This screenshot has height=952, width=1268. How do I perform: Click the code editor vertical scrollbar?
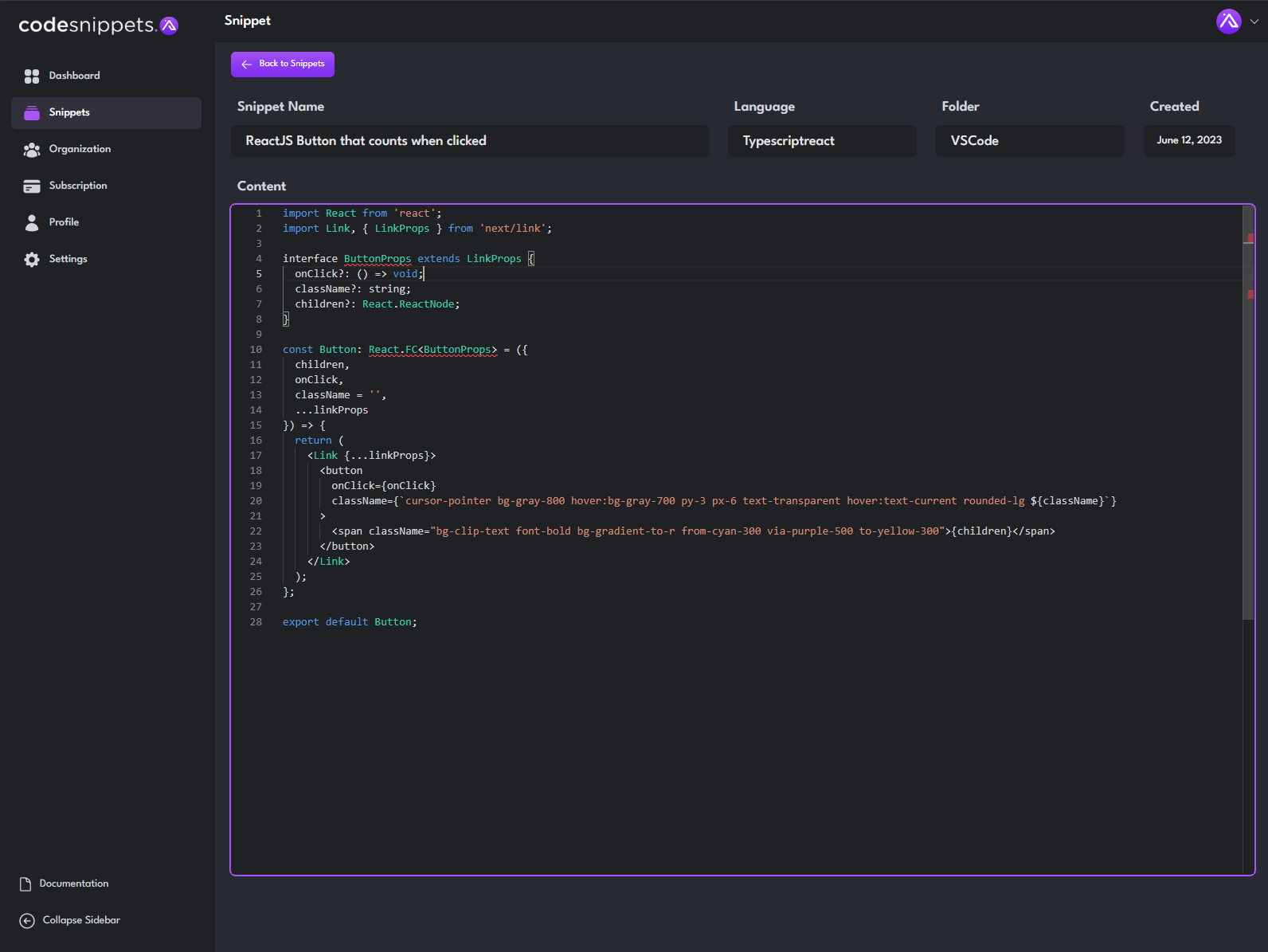coord(1248,413)
